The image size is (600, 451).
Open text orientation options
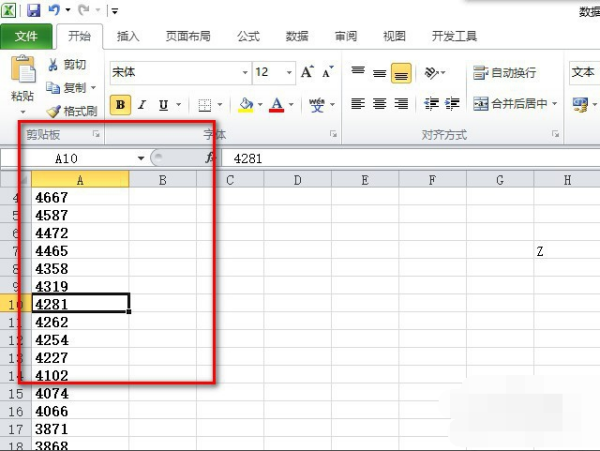(x=435, y=73)
